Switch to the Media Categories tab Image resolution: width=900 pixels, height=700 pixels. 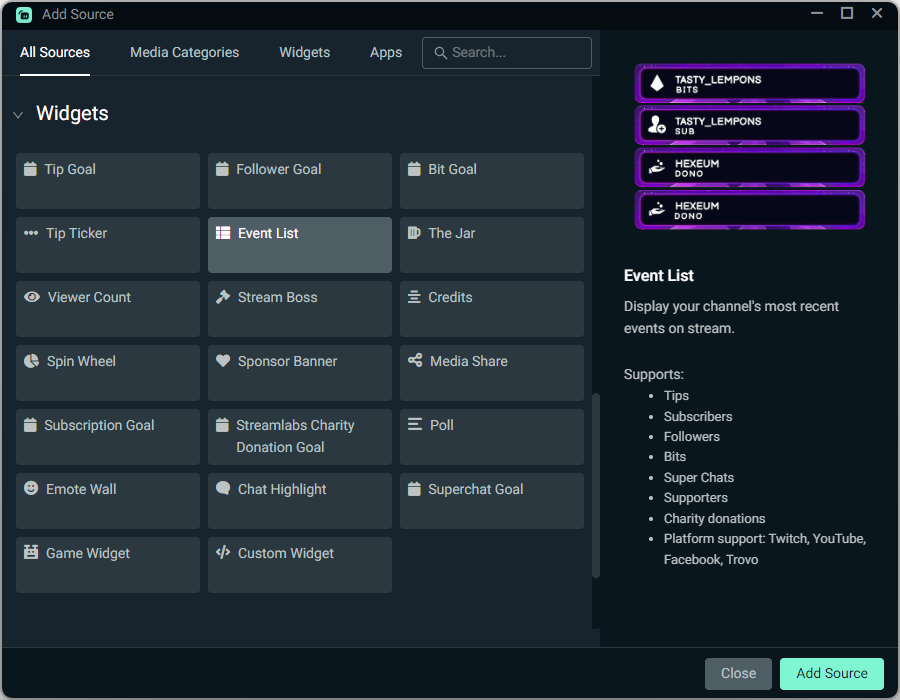coord(184,52)
